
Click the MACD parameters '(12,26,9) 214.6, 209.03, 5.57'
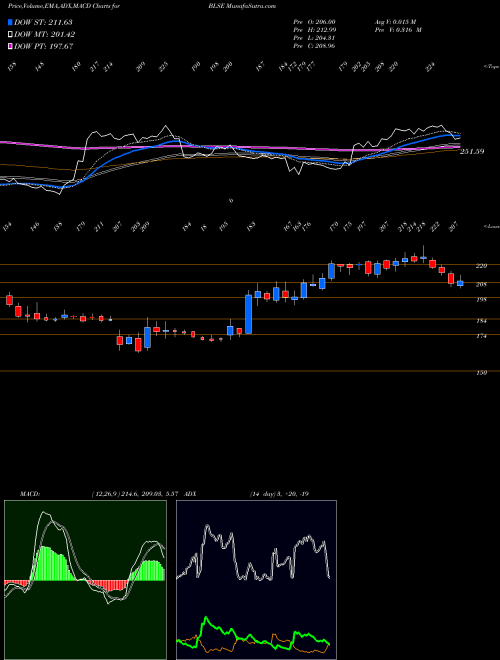pos(136,494)
